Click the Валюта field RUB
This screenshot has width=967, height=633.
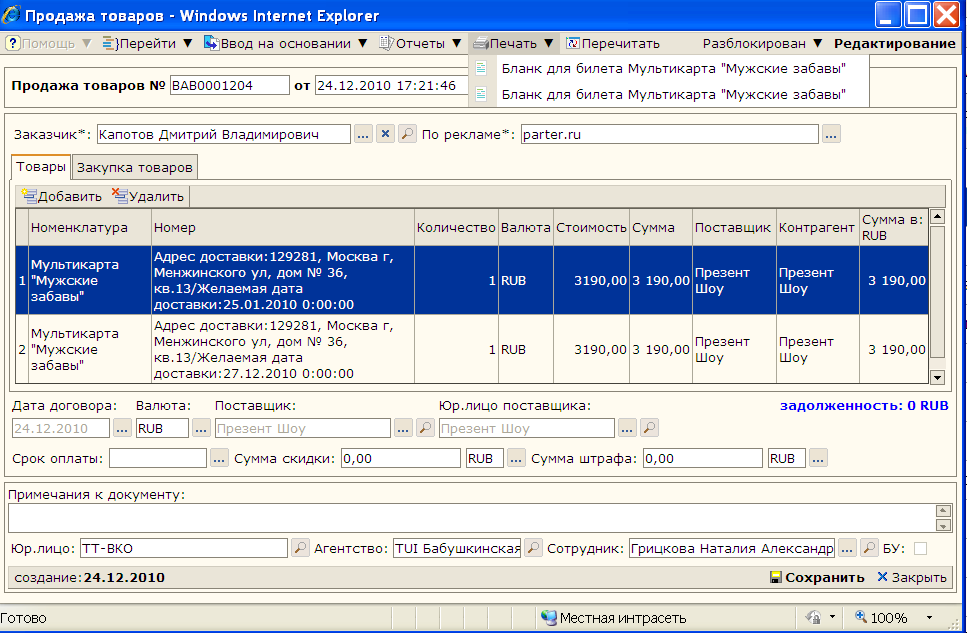pos(162,428)
